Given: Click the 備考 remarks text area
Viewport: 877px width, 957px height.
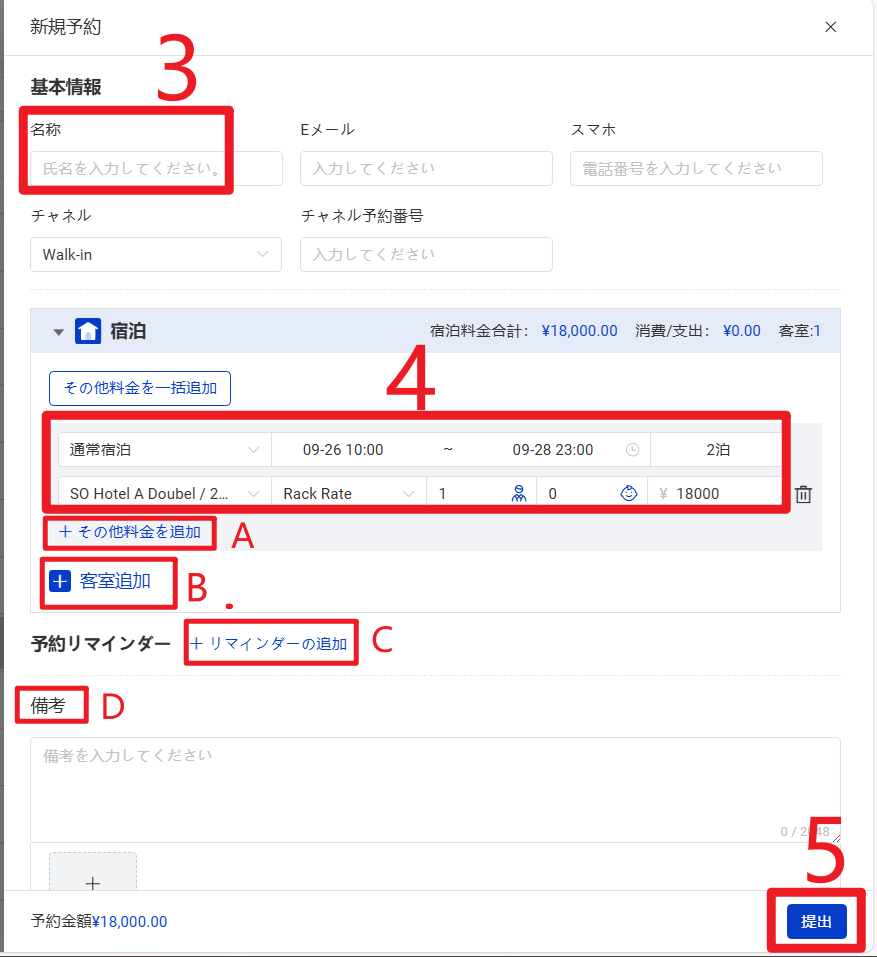Looking at the screenshot, I should coord(435,790).
